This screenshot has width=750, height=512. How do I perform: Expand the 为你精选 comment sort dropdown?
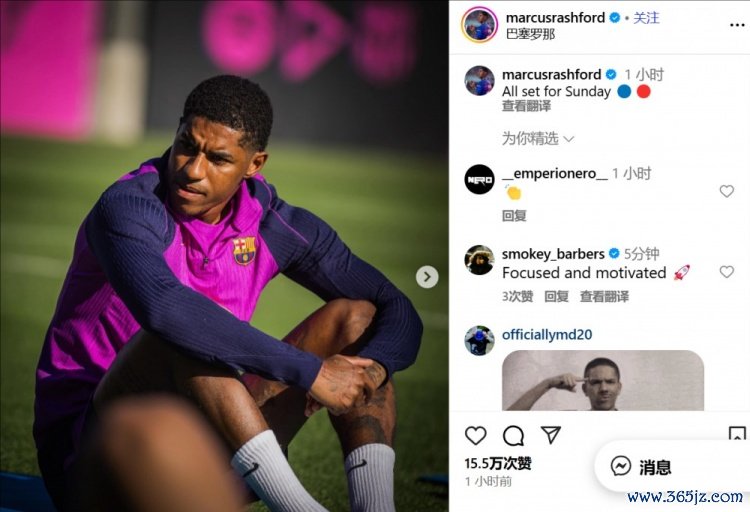pyautogui.click(x=538, y=139)
